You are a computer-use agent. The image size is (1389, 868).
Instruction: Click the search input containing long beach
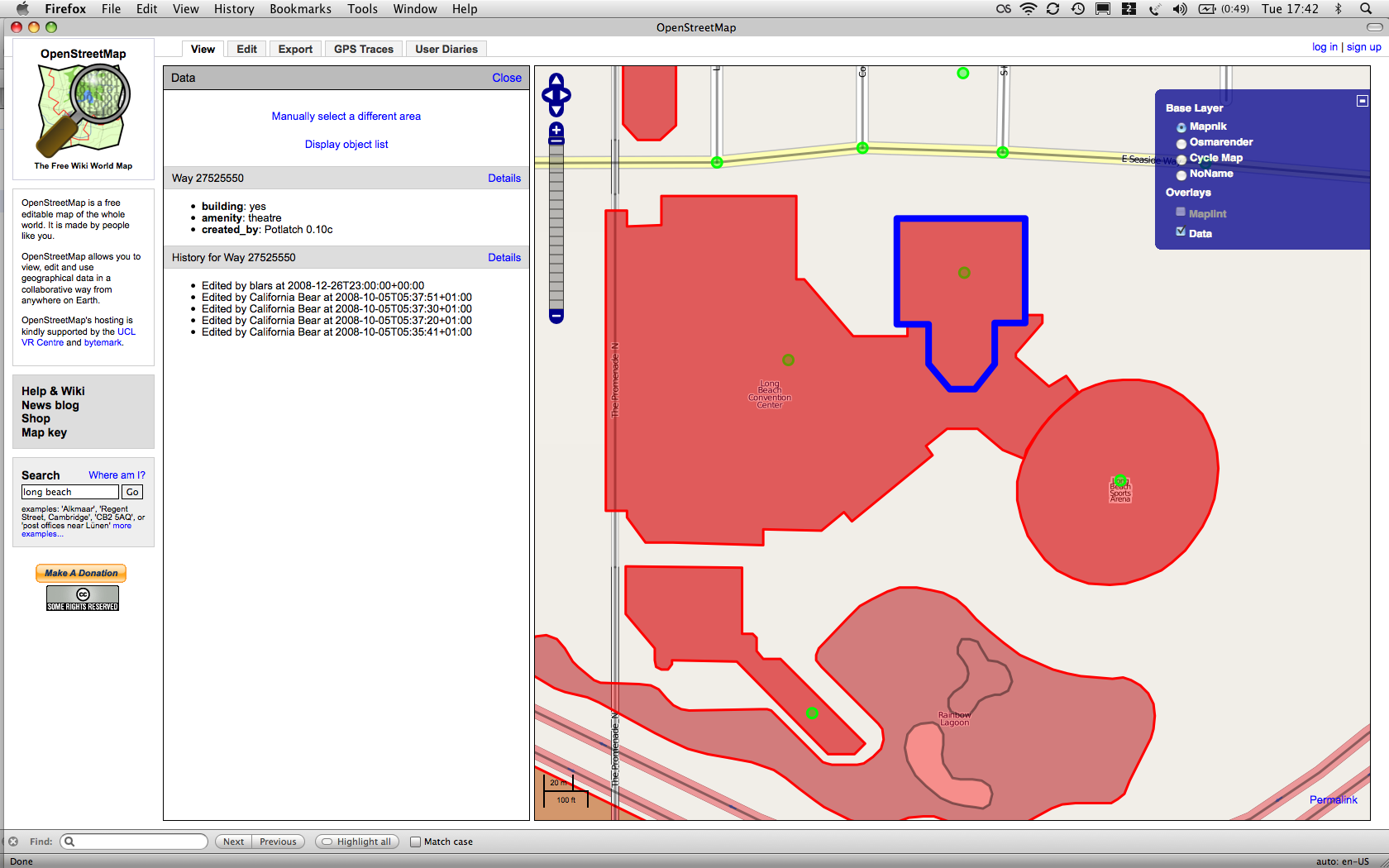click(x=70, y=492)
